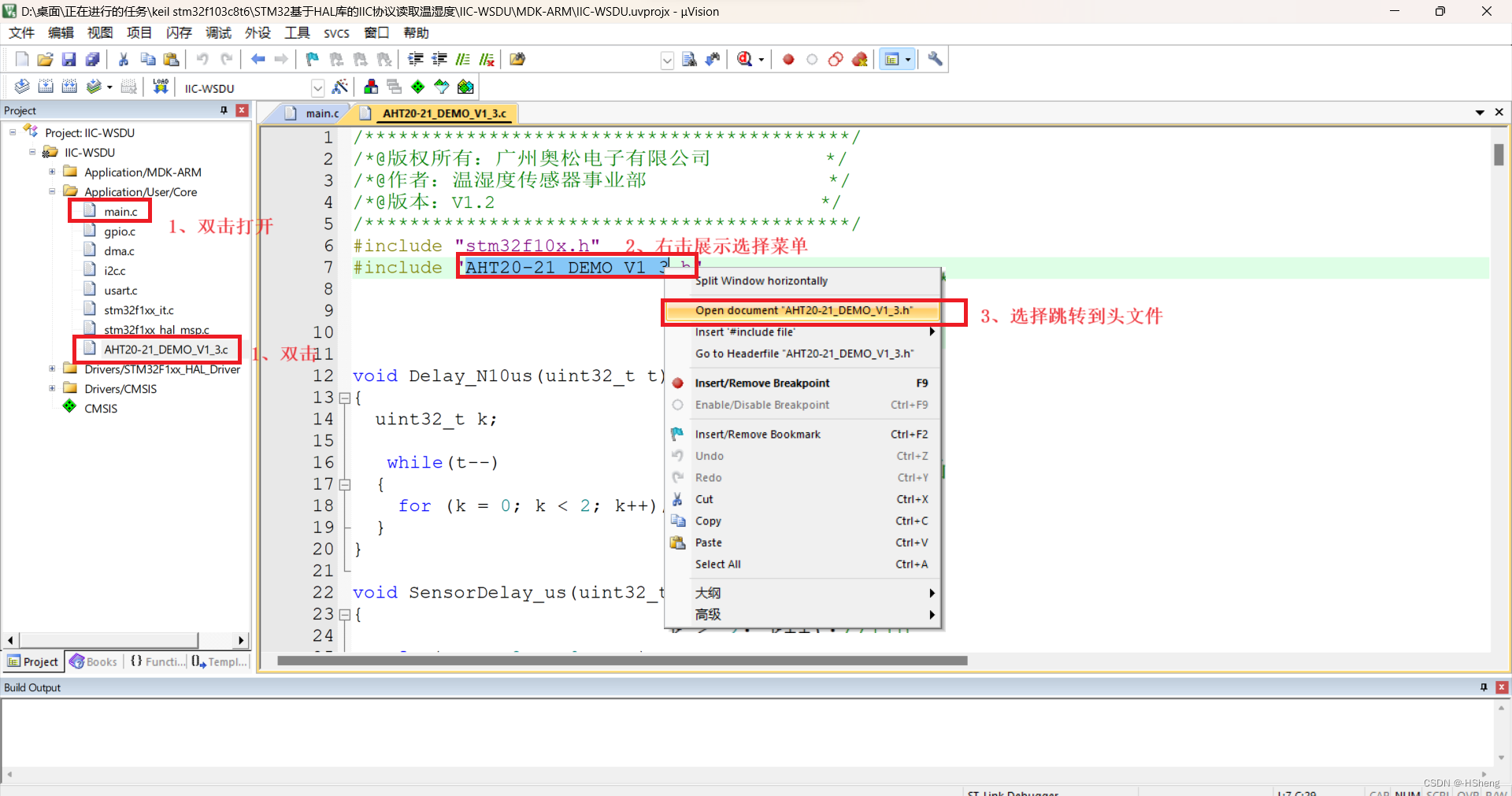Select gpio.c in the project tree
This screenshot has width=1512, height=796.
pyautogui.click(x=120, y=231)
